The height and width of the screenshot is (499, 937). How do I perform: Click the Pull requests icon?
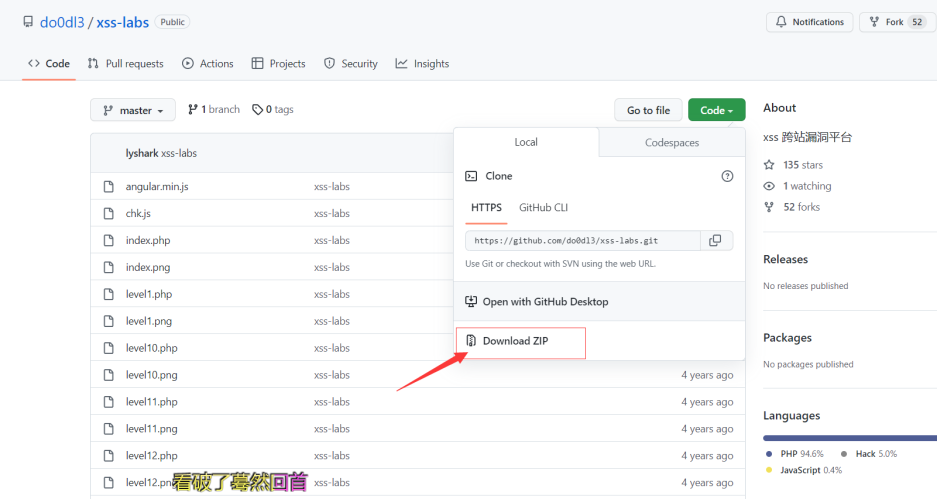93,63
